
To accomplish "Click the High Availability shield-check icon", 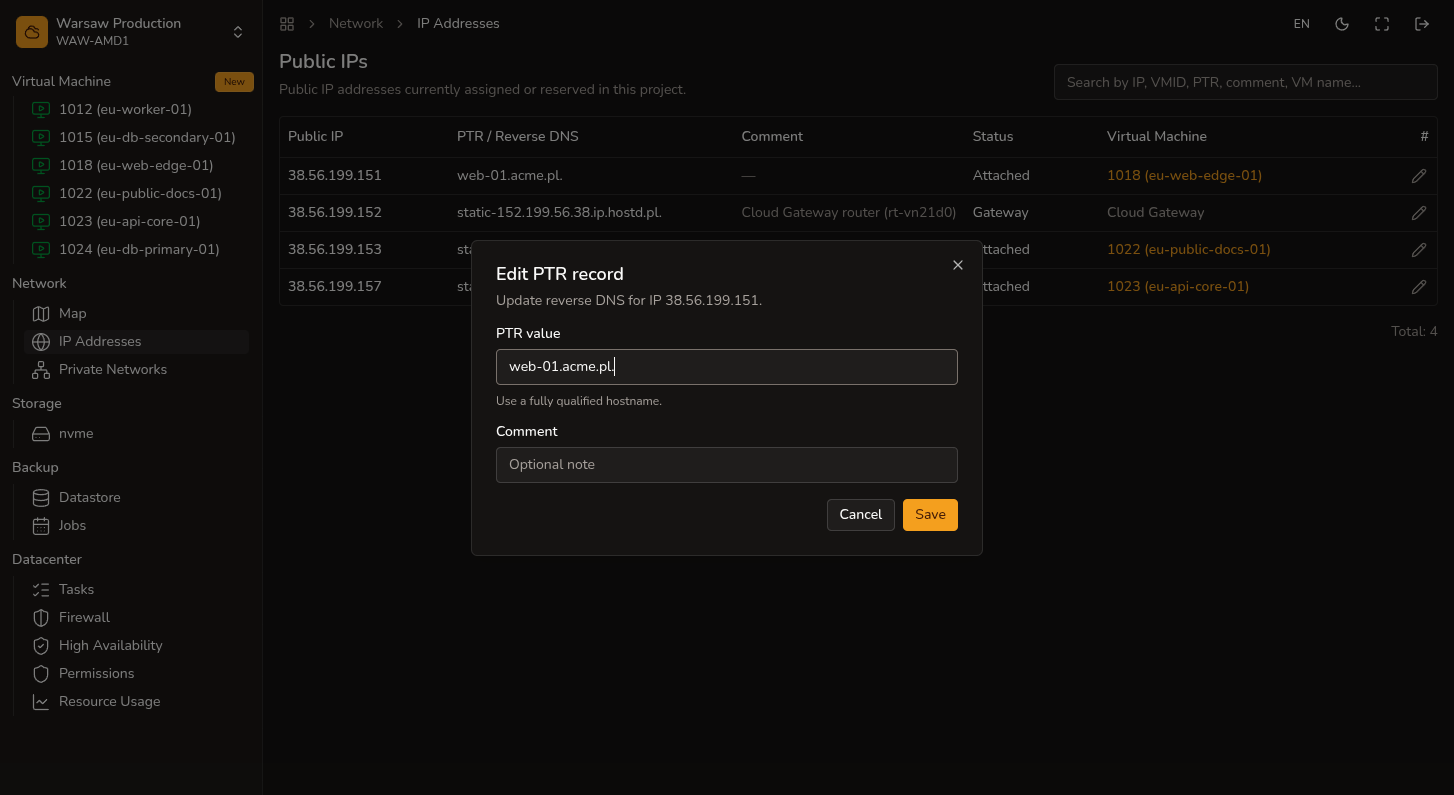I will [41, 645].
